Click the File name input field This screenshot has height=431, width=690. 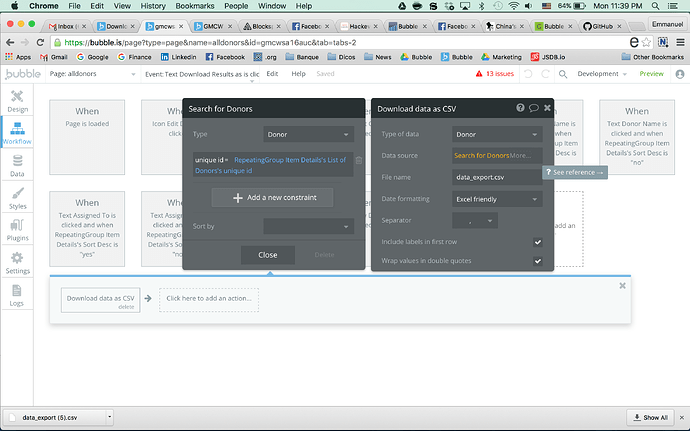pos(497,177)
